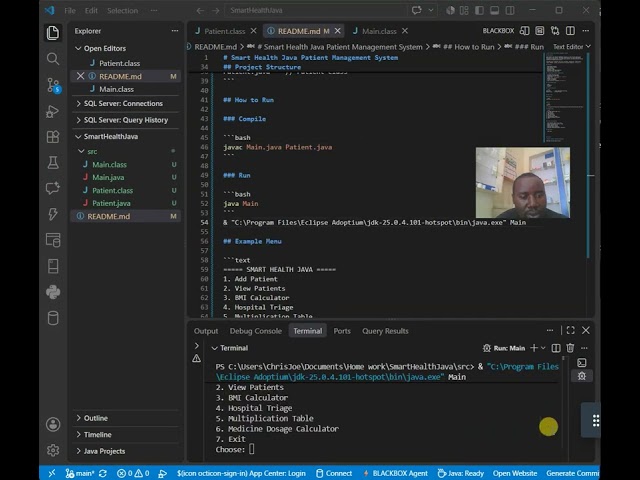Click errors and warnings count in status bar
Viewport: 640px width, 480px height.
point(133,473)
